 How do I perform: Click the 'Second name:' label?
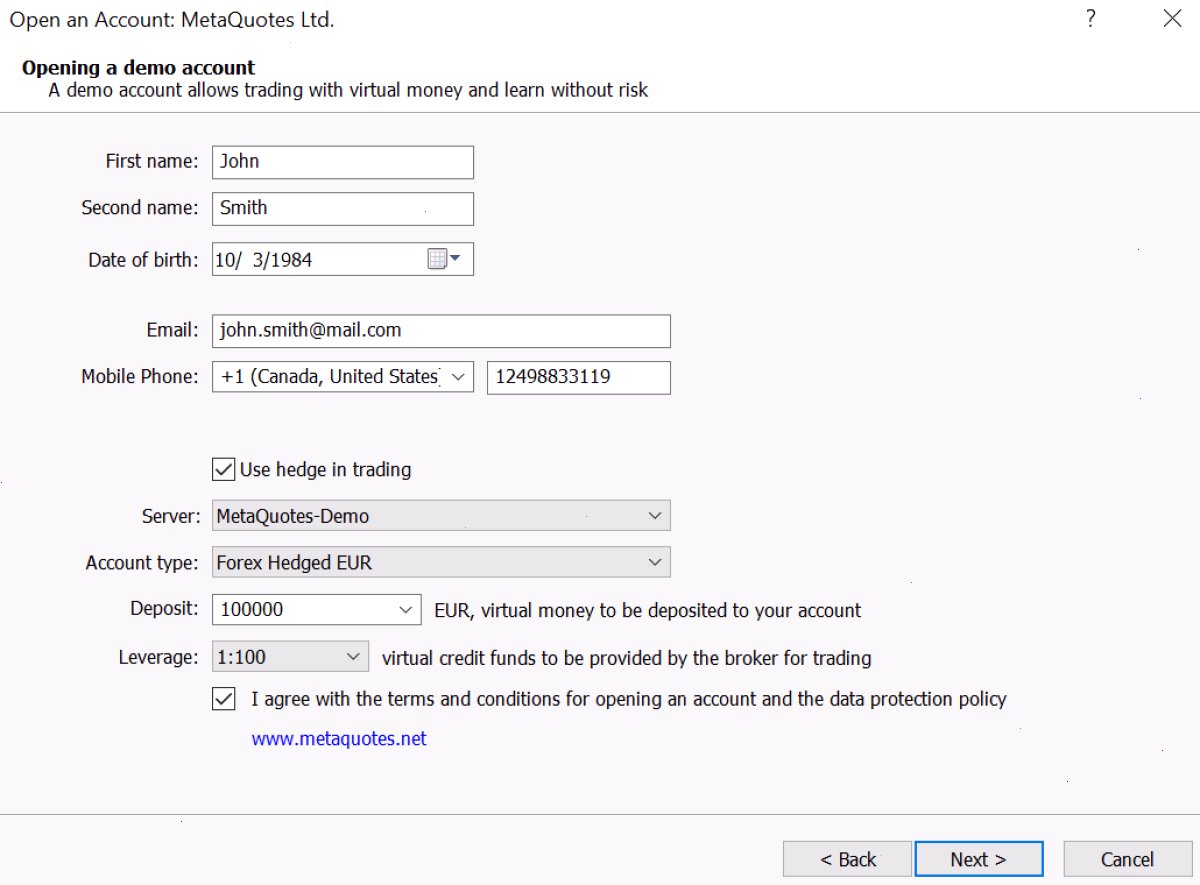coord(140,208)
